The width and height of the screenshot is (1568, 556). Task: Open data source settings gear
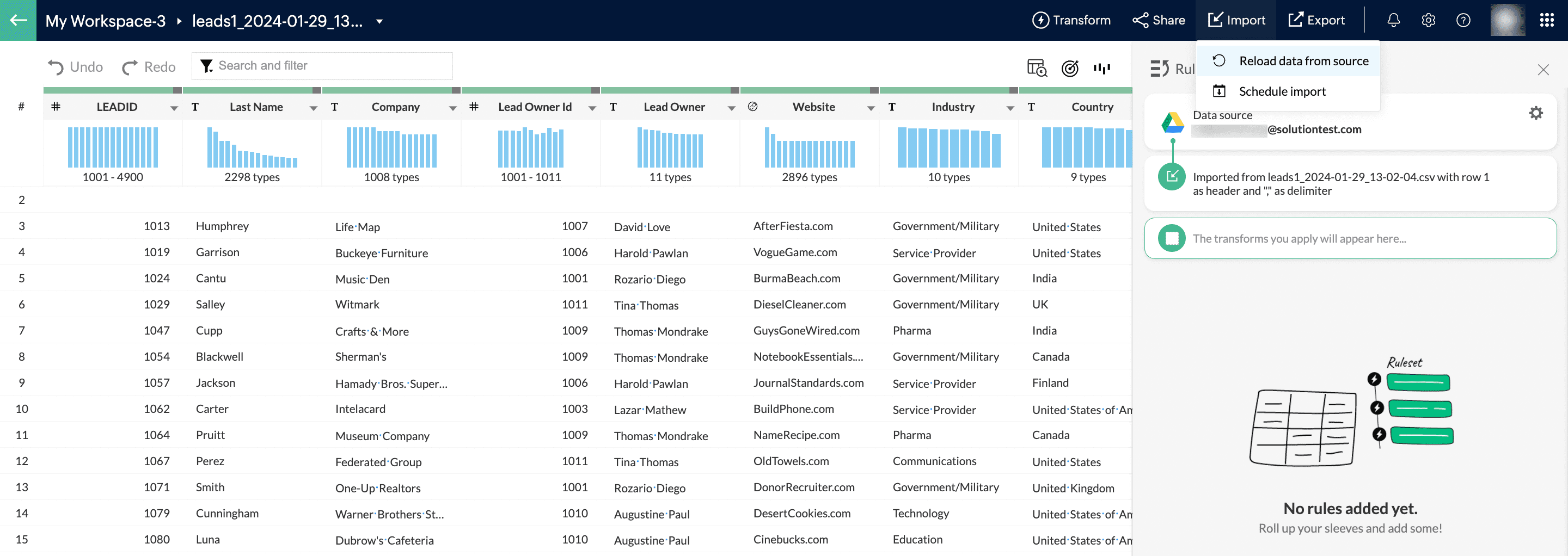1536,113
